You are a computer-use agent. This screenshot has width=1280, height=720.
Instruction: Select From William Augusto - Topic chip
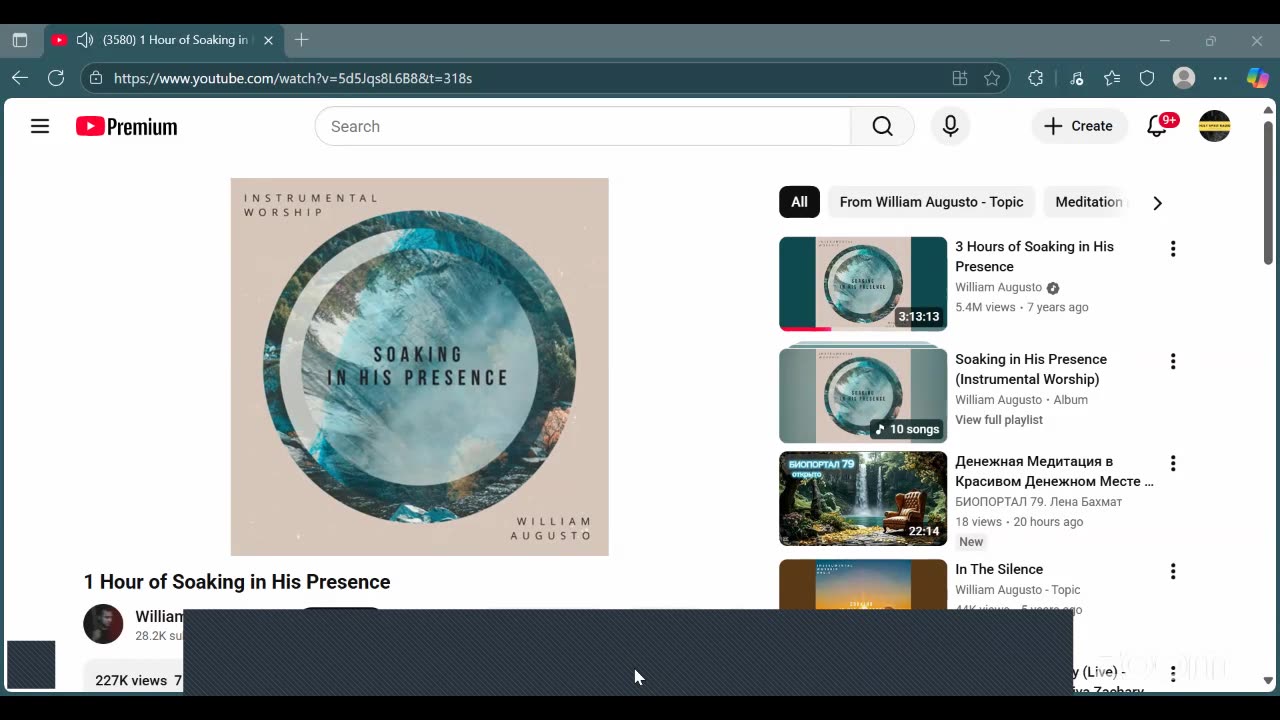coord(931,202)
